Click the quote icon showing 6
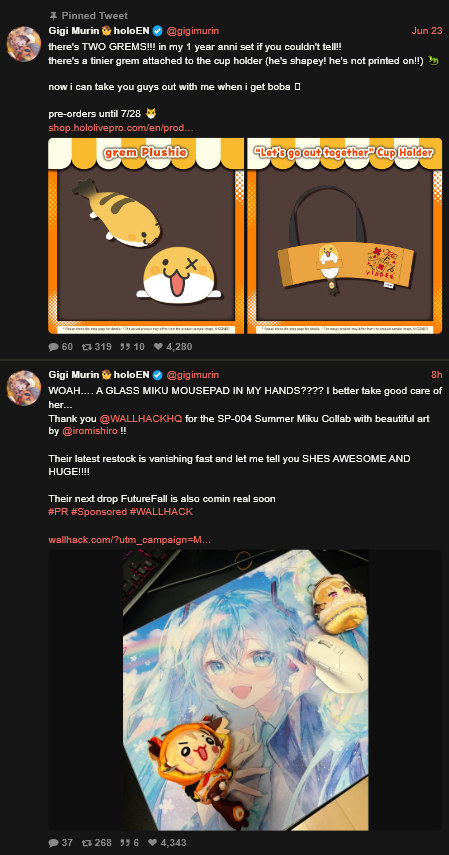The height and width of the screenshot is (855, 449). tap(125, 842)
